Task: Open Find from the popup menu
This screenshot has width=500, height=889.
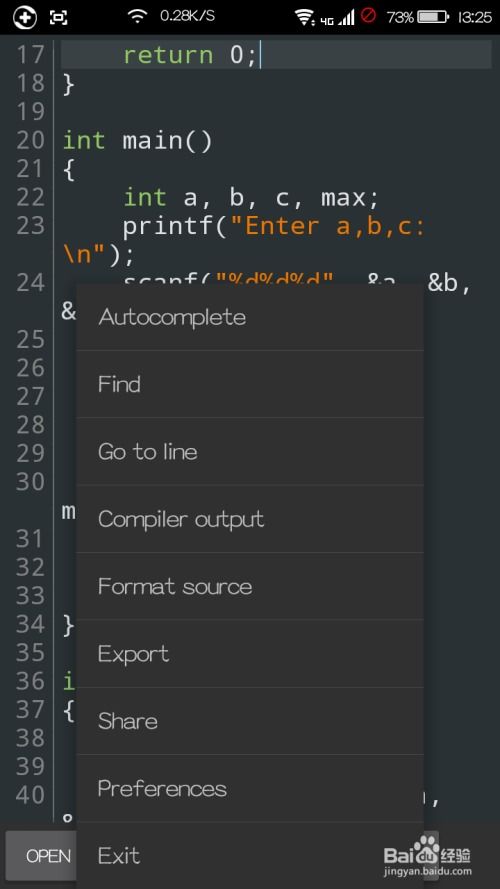Action: click(x=250, y=384)
